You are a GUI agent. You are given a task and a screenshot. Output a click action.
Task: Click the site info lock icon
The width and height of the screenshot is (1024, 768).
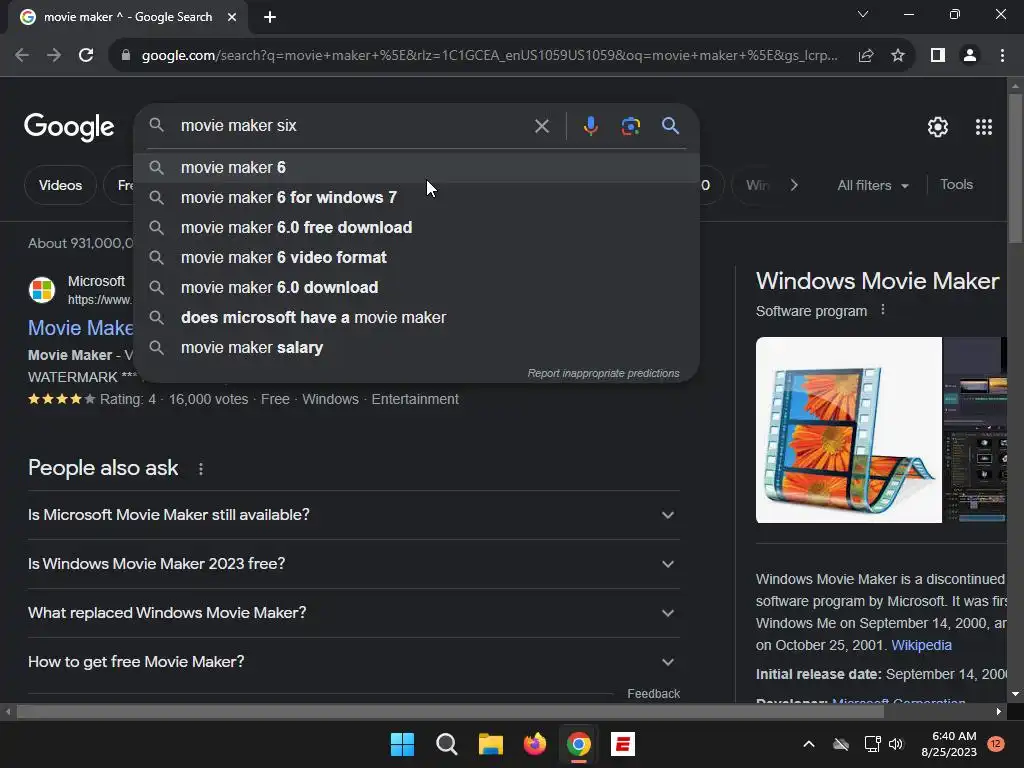click(126, 56)
